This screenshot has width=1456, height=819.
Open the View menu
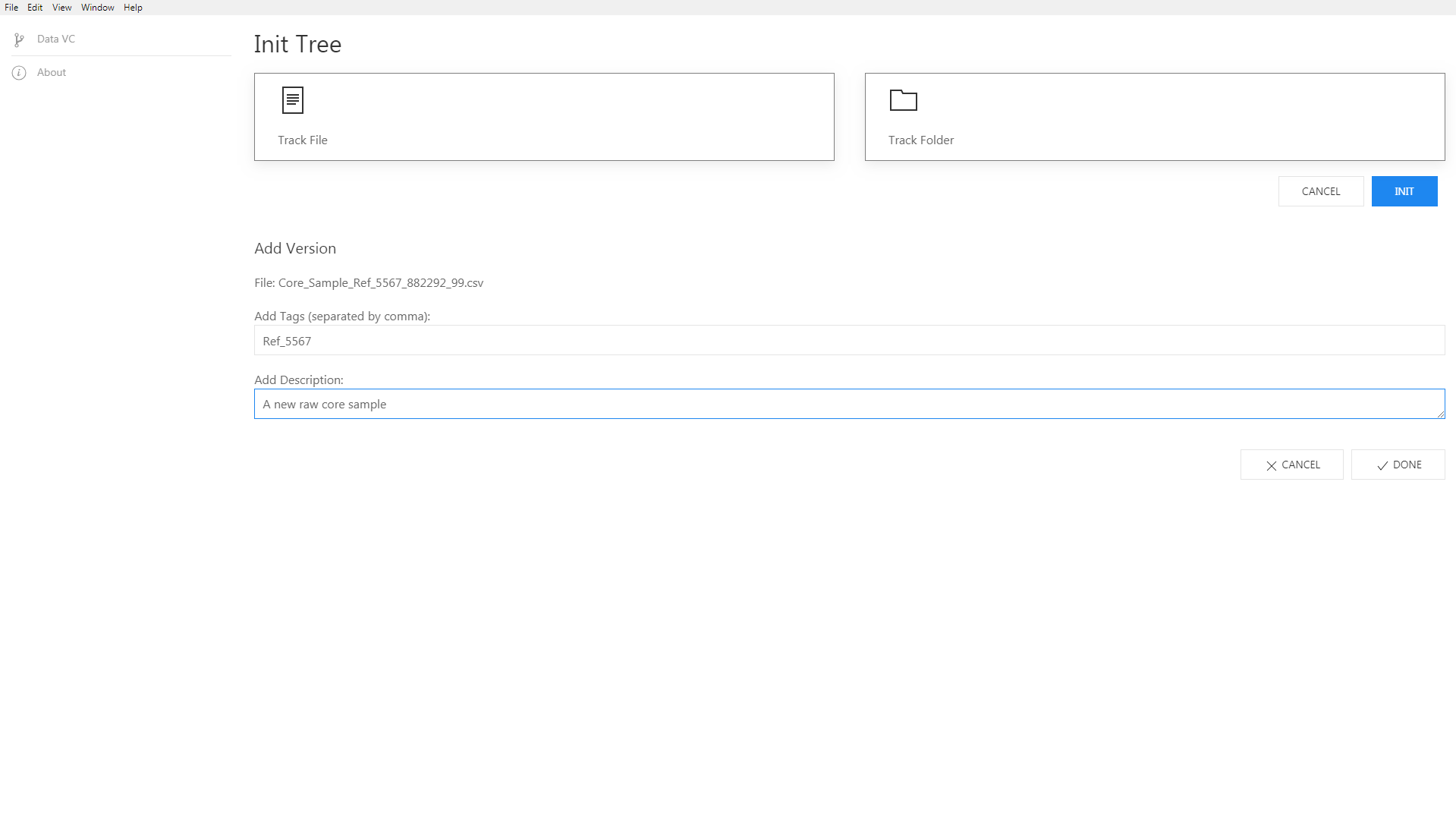click(61, 8)
